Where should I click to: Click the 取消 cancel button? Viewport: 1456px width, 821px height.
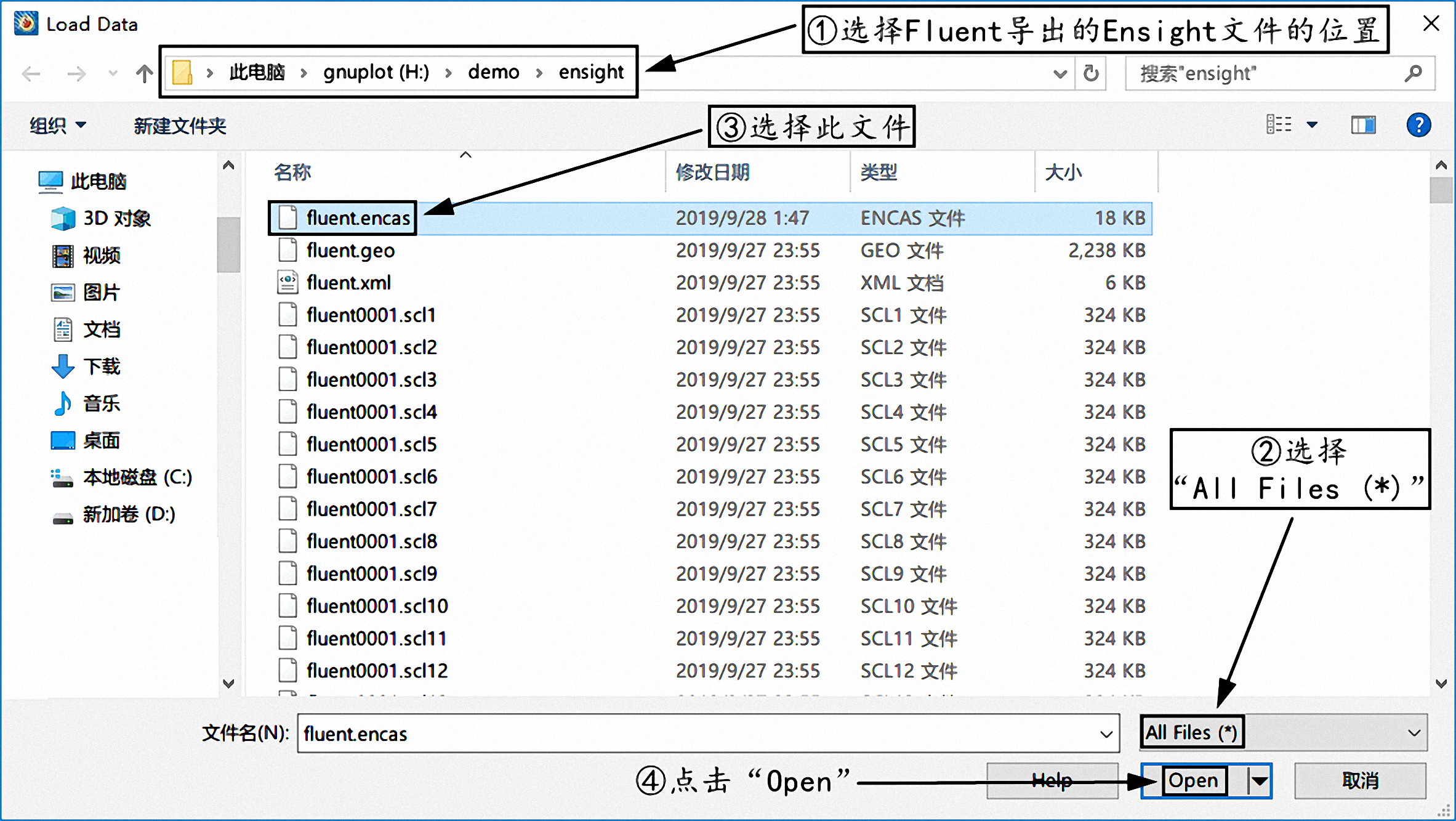pos(1359,781)
